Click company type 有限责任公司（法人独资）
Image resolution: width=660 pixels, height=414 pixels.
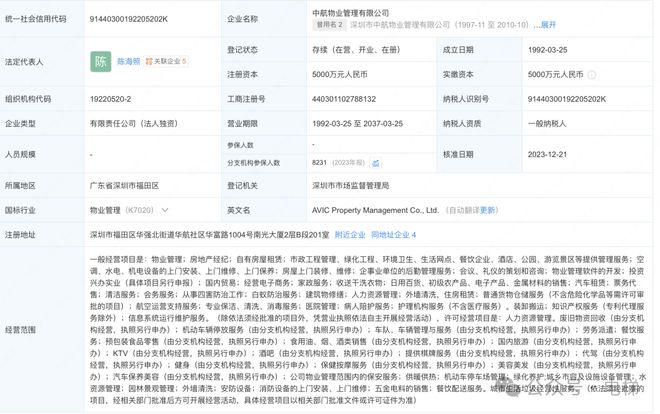pos(134,124)
